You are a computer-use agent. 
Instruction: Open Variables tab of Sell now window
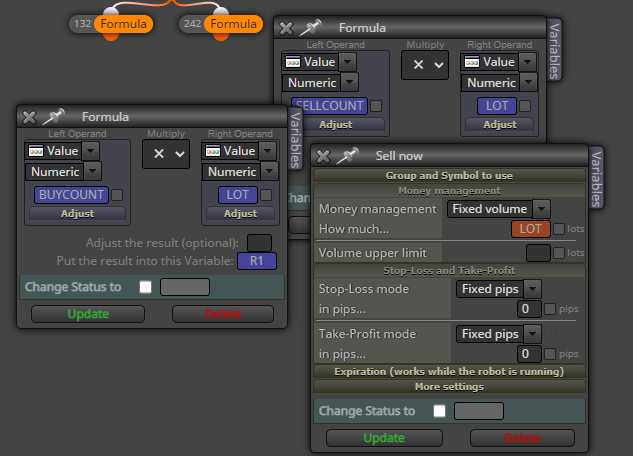596,178
